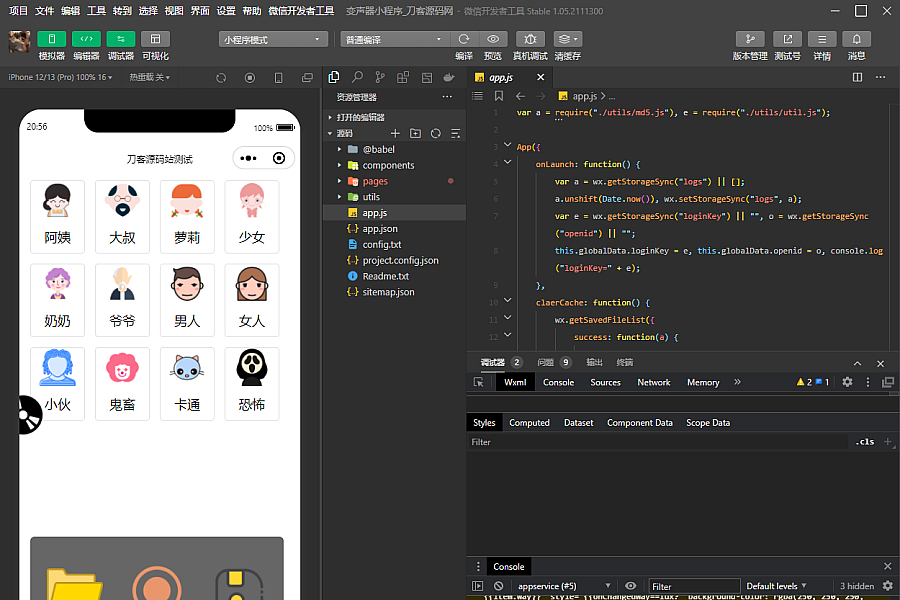
Task: Click the simulator stop record icon
Action: point(250,78)
